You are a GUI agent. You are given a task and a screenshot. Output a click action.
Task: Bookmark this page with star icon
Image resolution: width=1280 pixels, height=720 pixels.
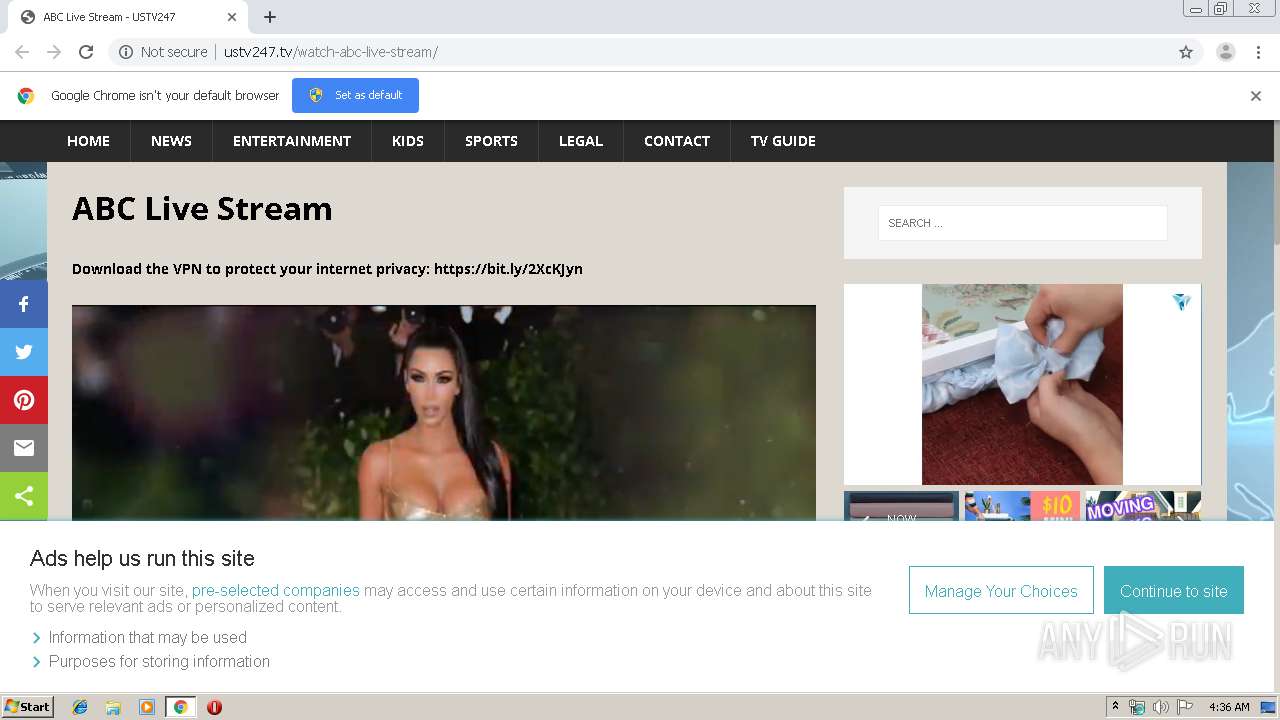click(1186, 52)
